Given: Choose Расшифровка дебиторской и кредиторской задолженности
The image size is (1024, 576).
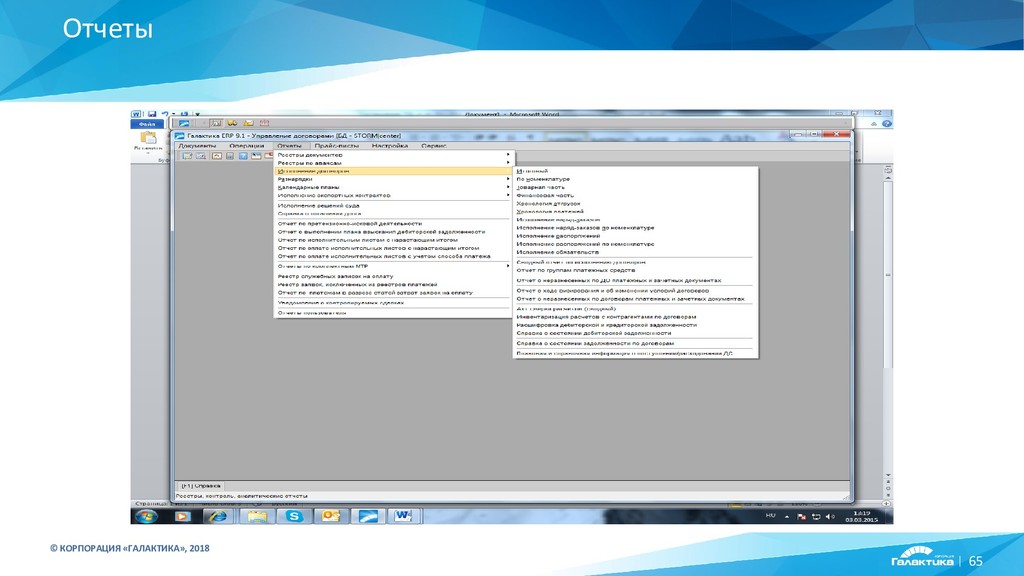Looking at the screenshot, I should click(x=635, y=325).
